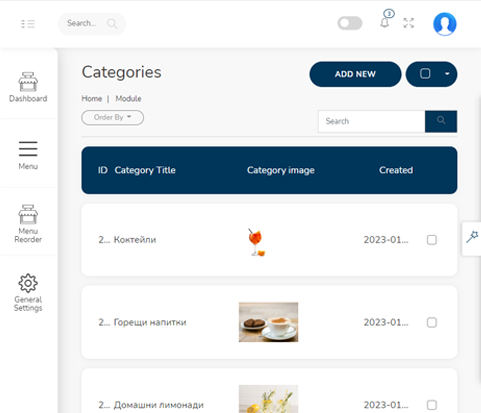The image size is (481, 413).
Task: Open General Settings gear
Action: pyautogui.click(x=28, y=293)
